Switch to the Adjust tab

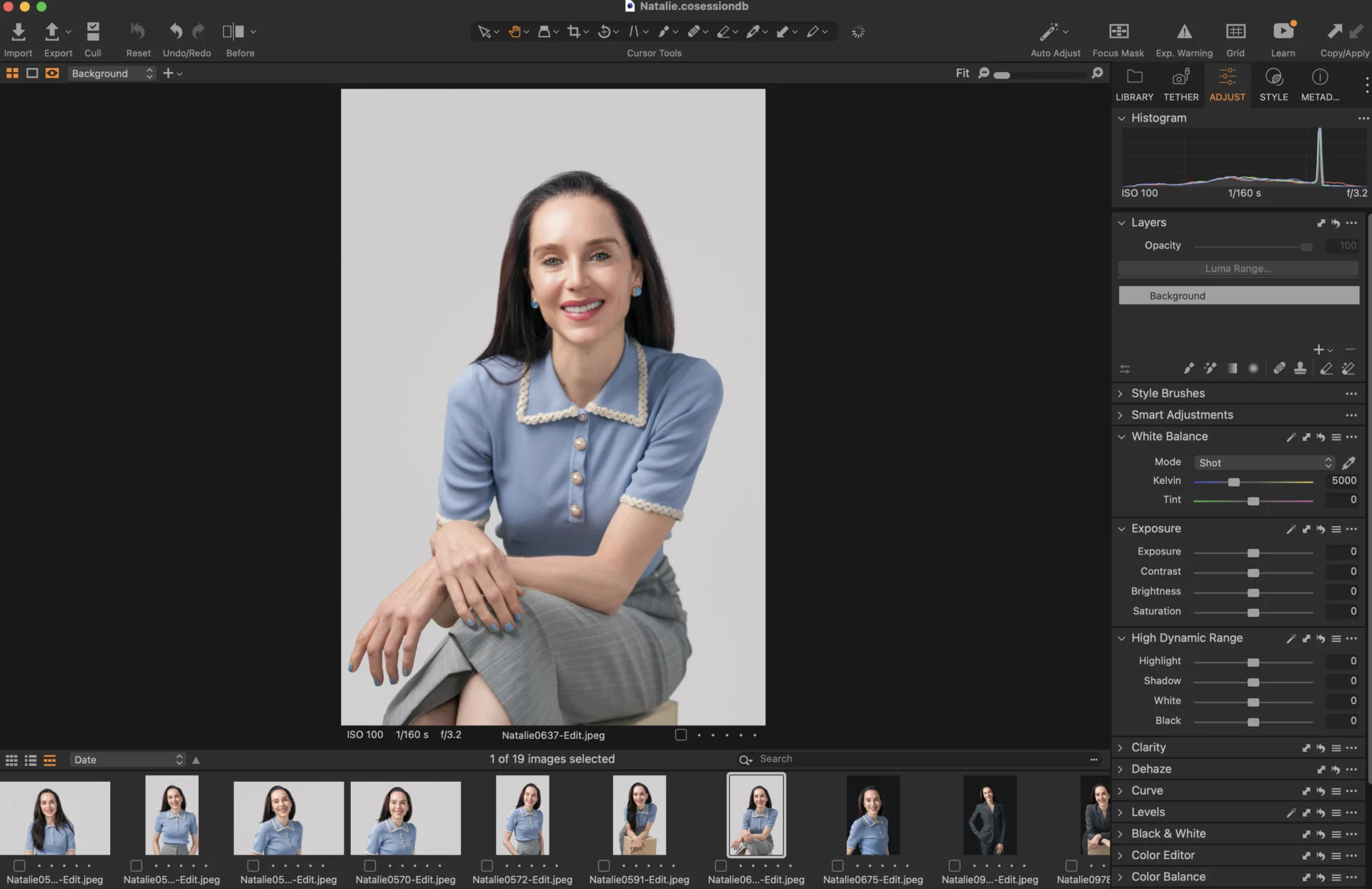point(1227,84)
